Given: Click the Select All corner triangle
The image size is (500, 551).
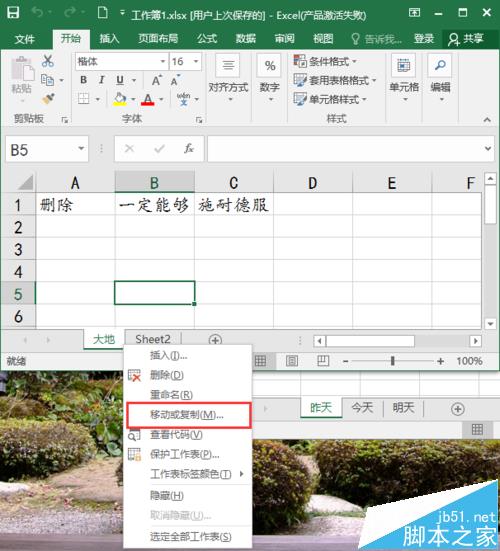Looking at the screenshot, I should pos(26,182).
